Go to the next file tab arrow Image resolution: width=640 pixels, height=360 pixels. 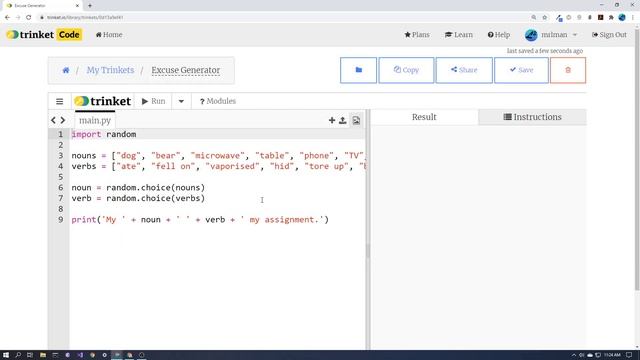click(63, 120)
